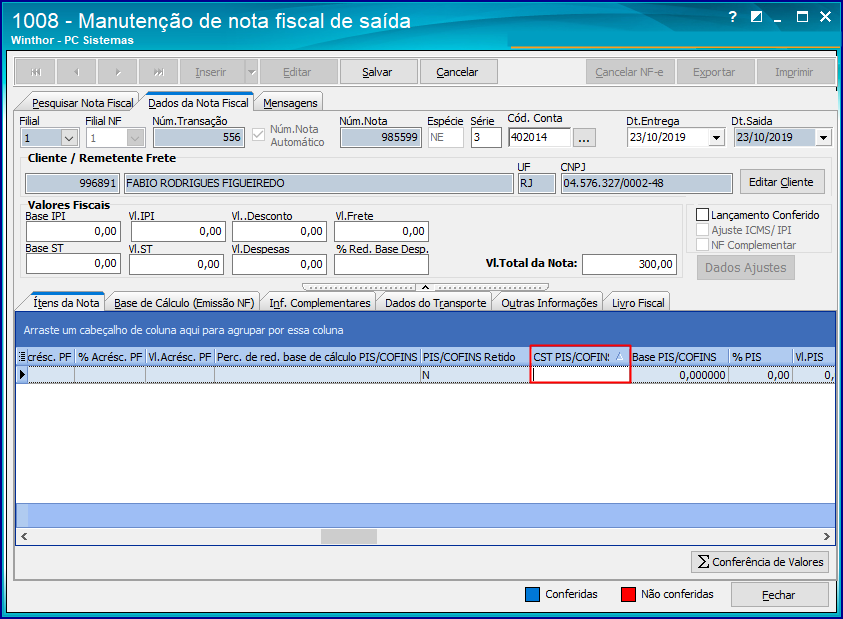Click the Base ST input field
Viewport: 843px width, 619px height.
73,264
